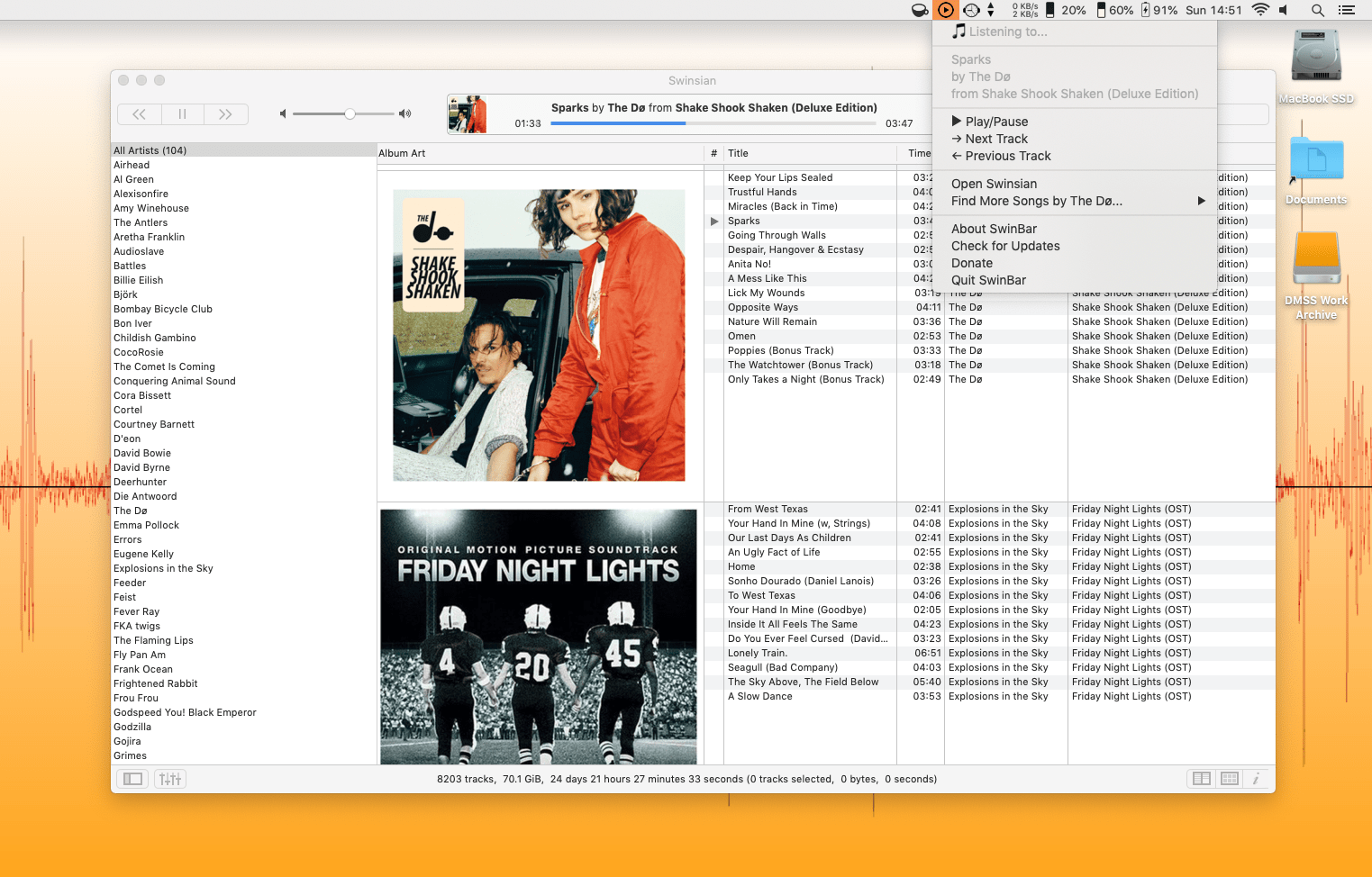Adjust the Swinsian volume slider knob
The image size is (1372, 877).
coord(350,113)
